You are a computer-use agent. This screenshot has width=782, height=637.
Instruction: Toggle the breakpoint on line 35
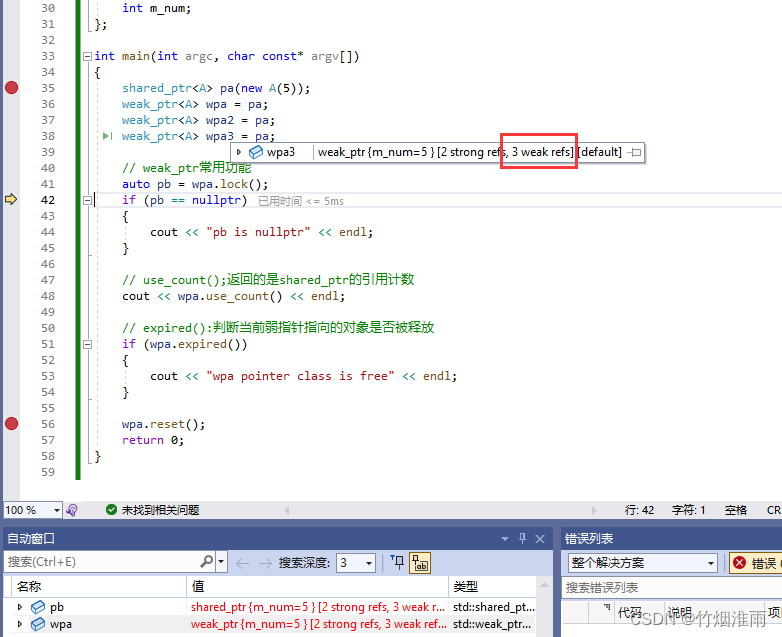pos(11,88)
